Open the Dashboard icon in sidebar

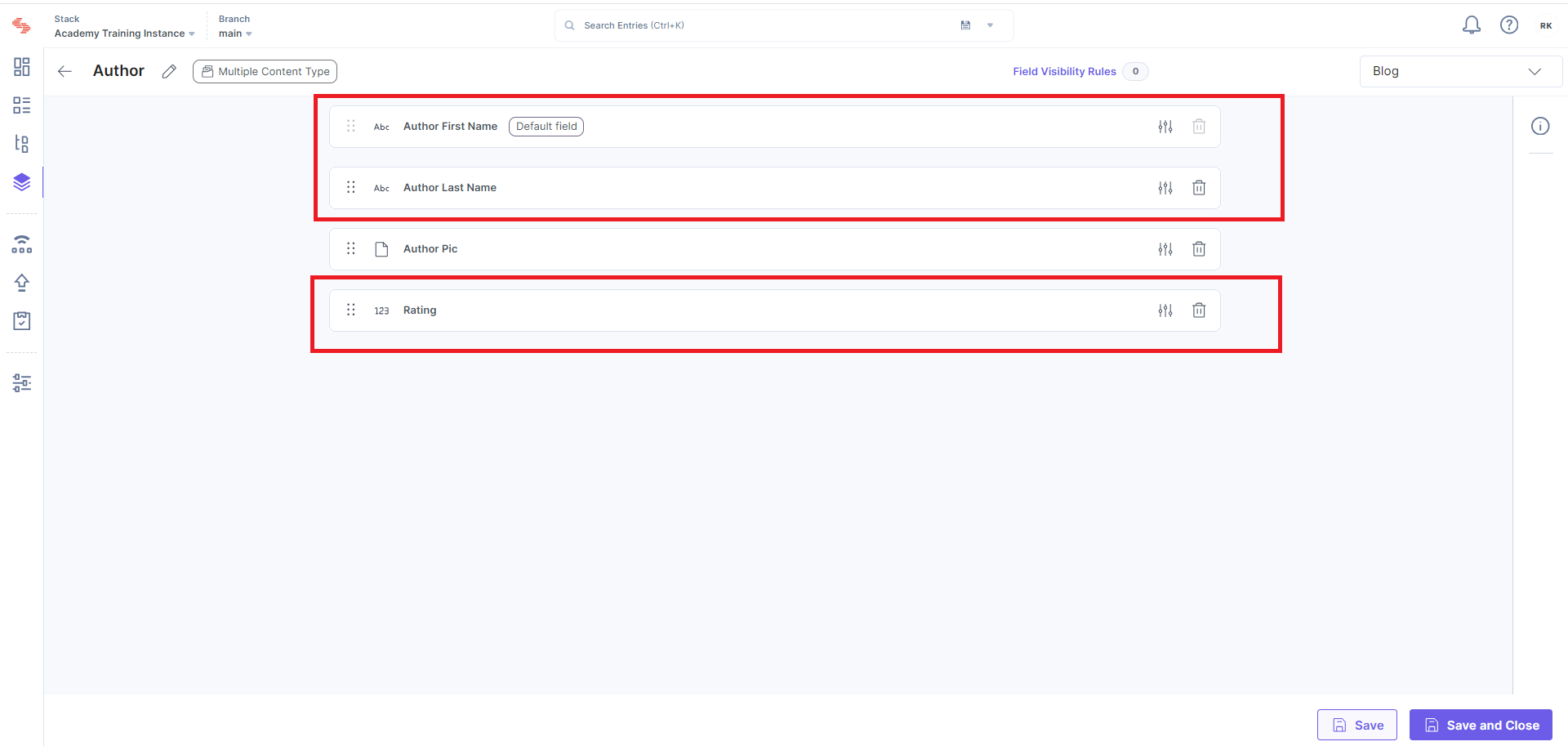[22, 67]
